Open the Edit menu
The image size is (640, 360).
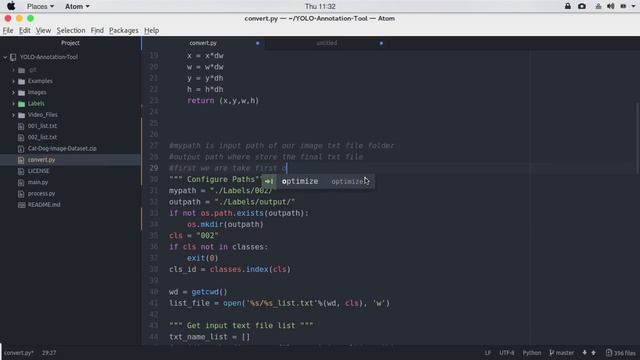[24, 31]
